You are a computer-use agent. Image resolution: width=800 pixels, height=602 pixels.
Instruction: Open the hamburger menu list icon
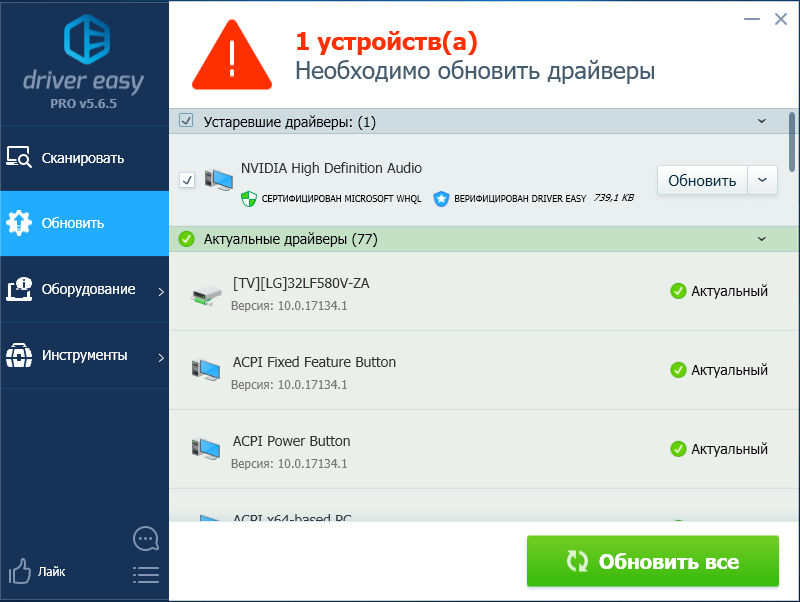tap(146, 575)
